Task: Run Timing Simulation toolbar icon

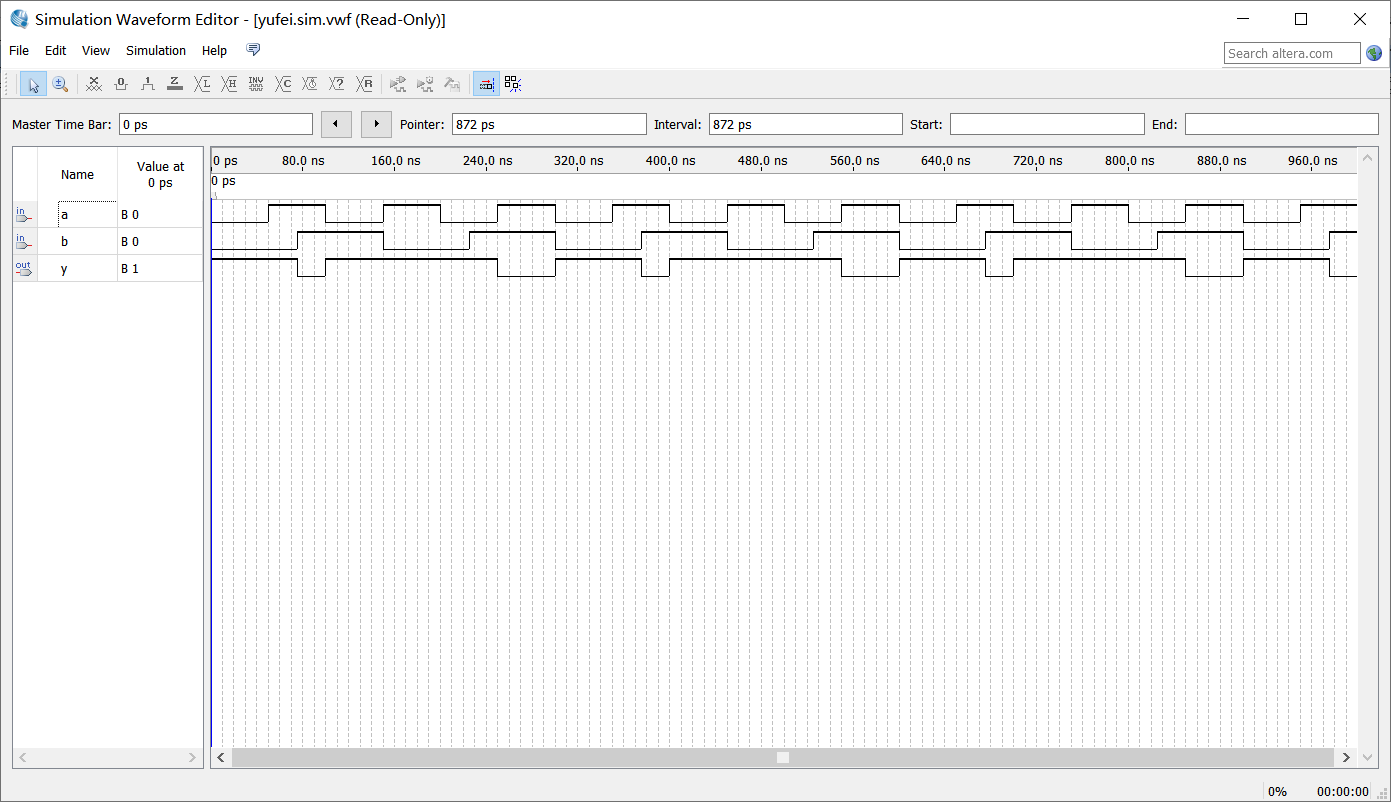Action: click(x=425, y=84)
